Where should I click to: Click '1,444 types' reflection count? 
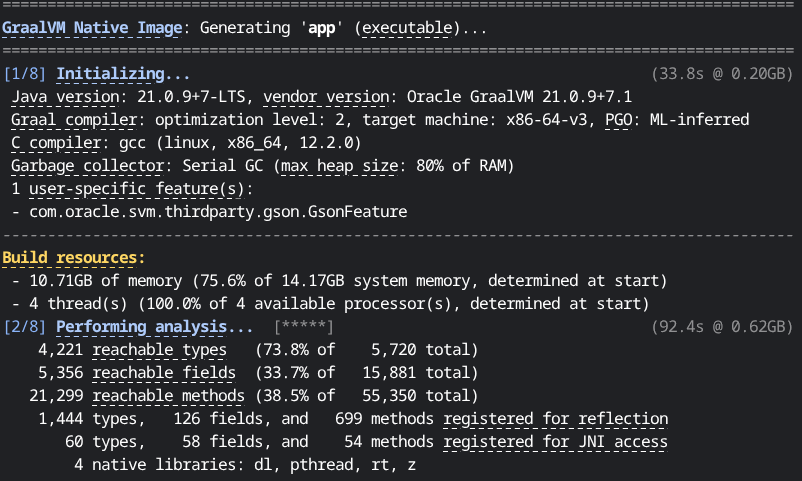tap(87, 419)
